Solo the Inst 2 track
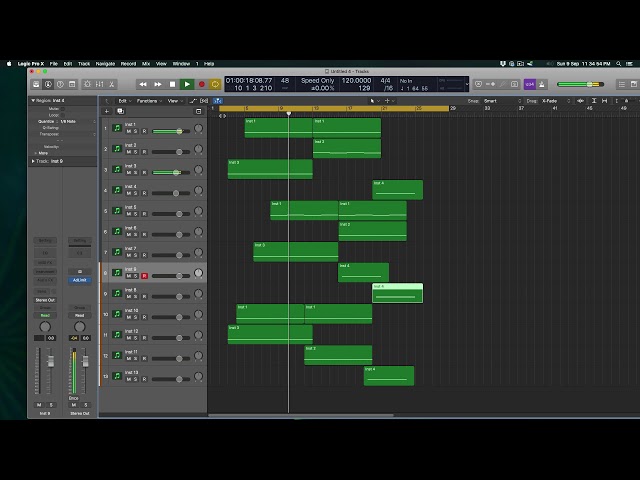Screen dimensions: 640x480 (x=136, y=152)
